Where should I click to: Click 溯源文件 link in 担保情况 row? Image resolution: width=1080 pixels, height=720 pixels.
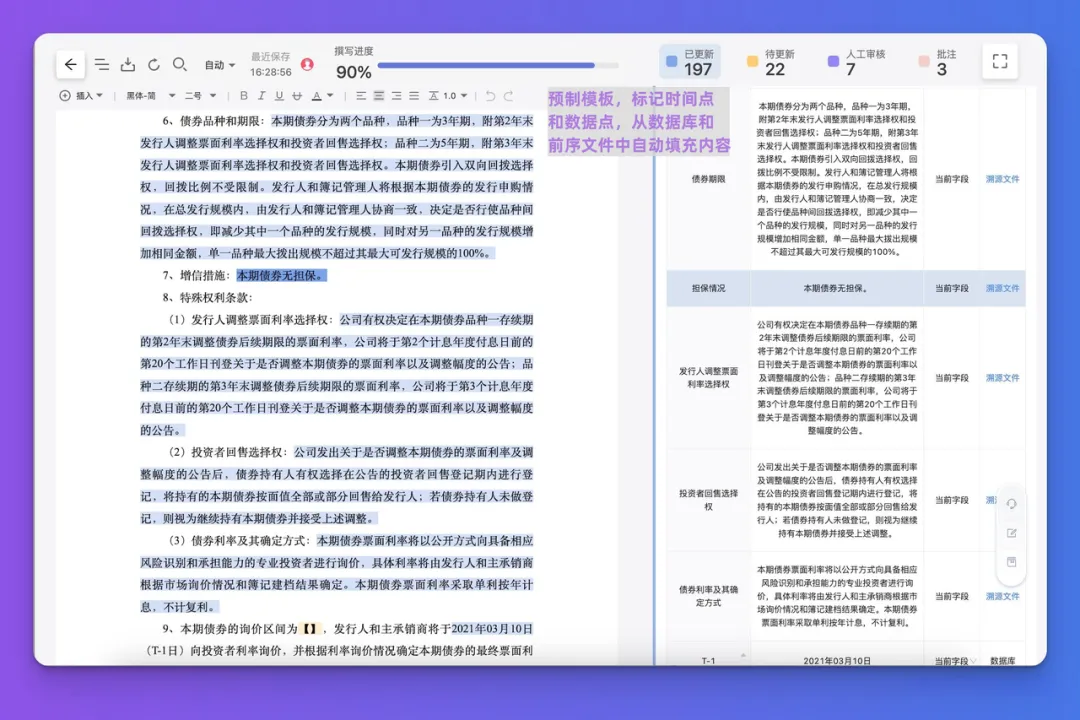point(1002,288)
